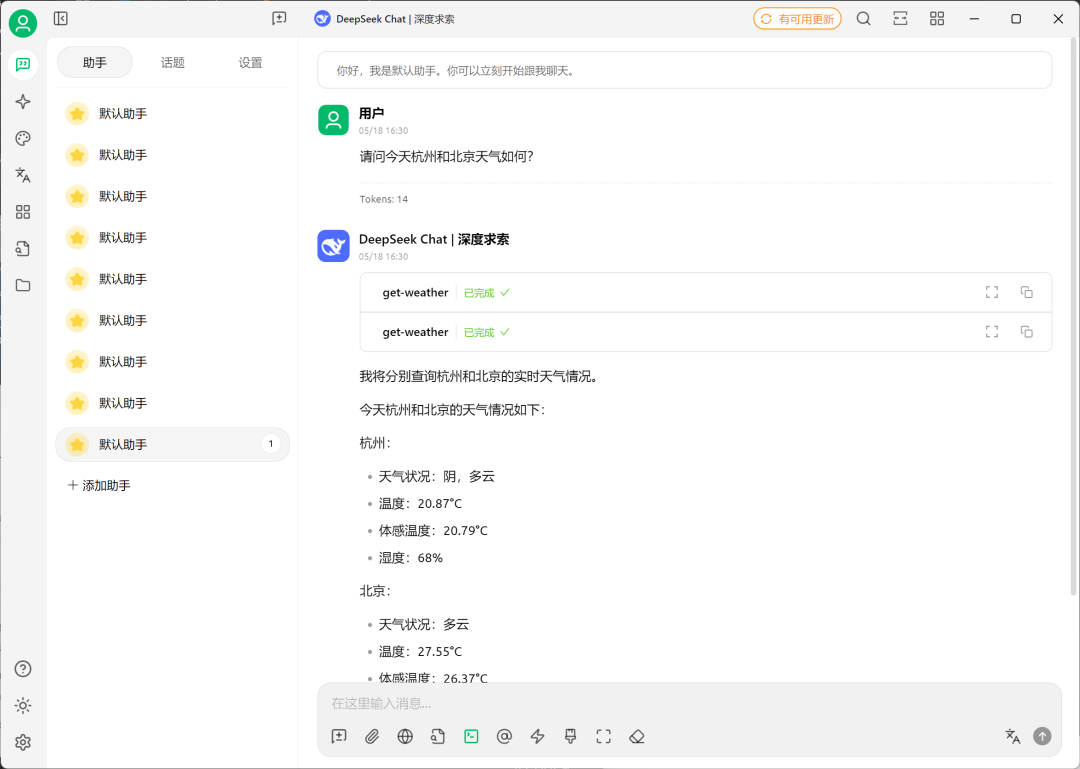Click the 你好，我是默认助手 prompt banner

(685, 70)
